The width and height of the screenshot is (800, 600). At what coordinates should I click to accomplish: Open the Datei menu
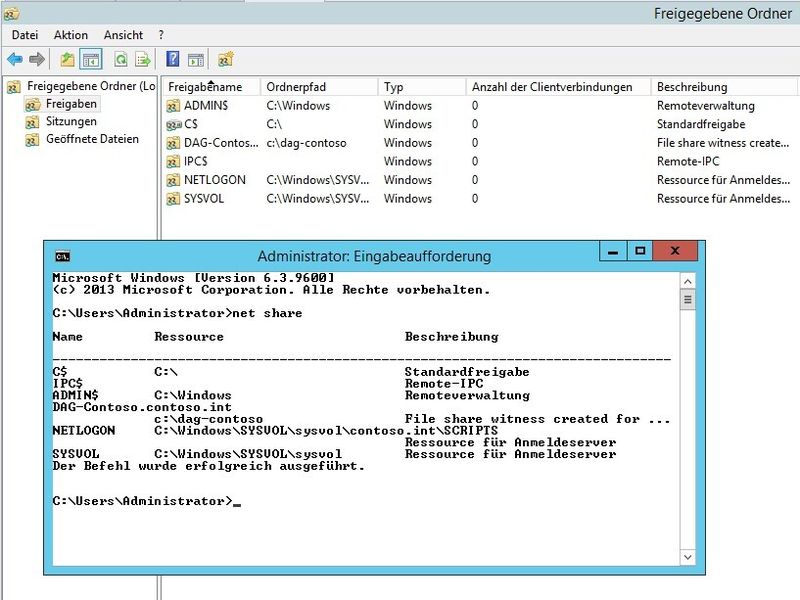tap(25, 35)
